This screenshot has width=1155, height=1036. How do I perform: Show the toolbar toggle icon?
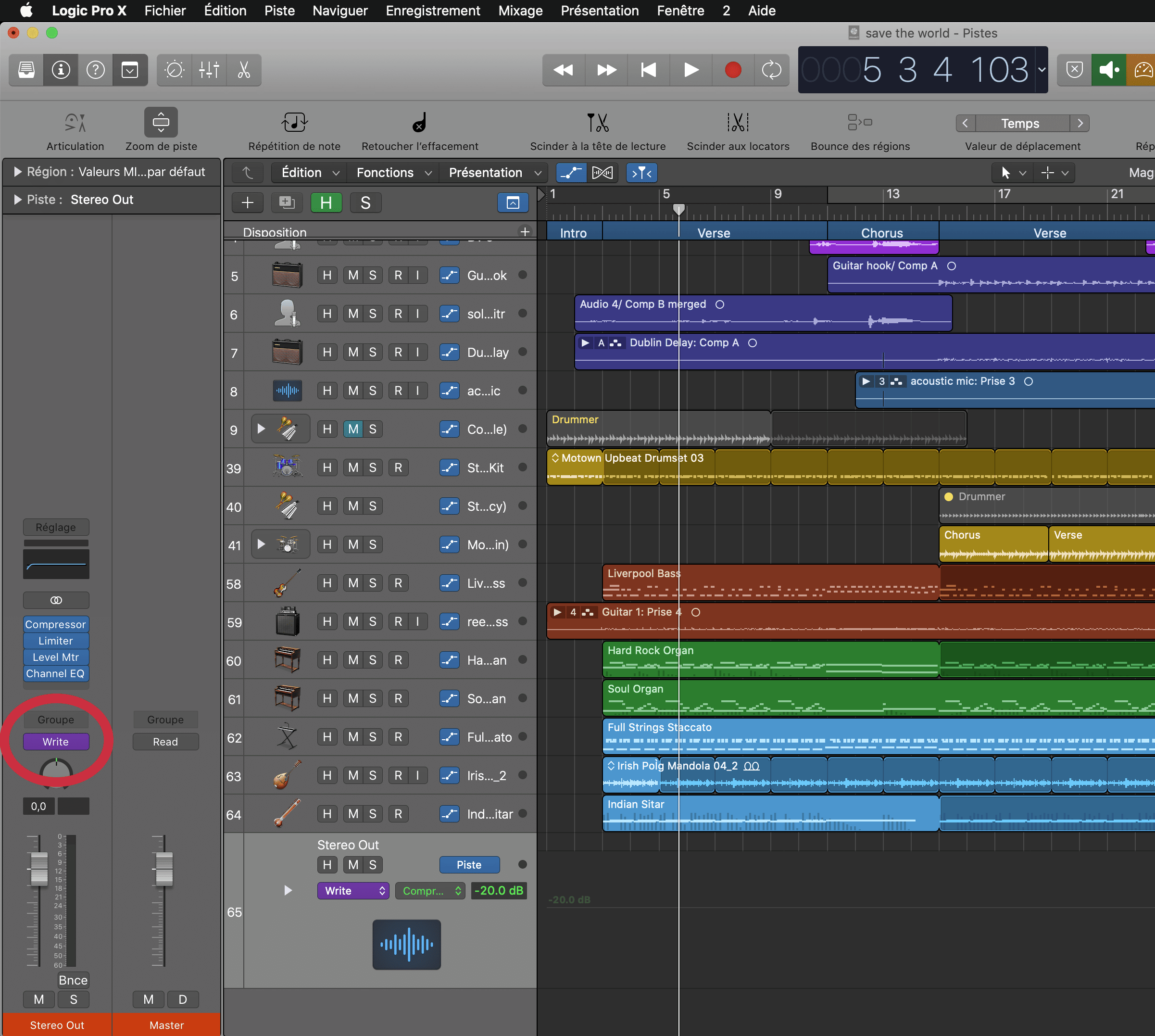click(130, 70)
